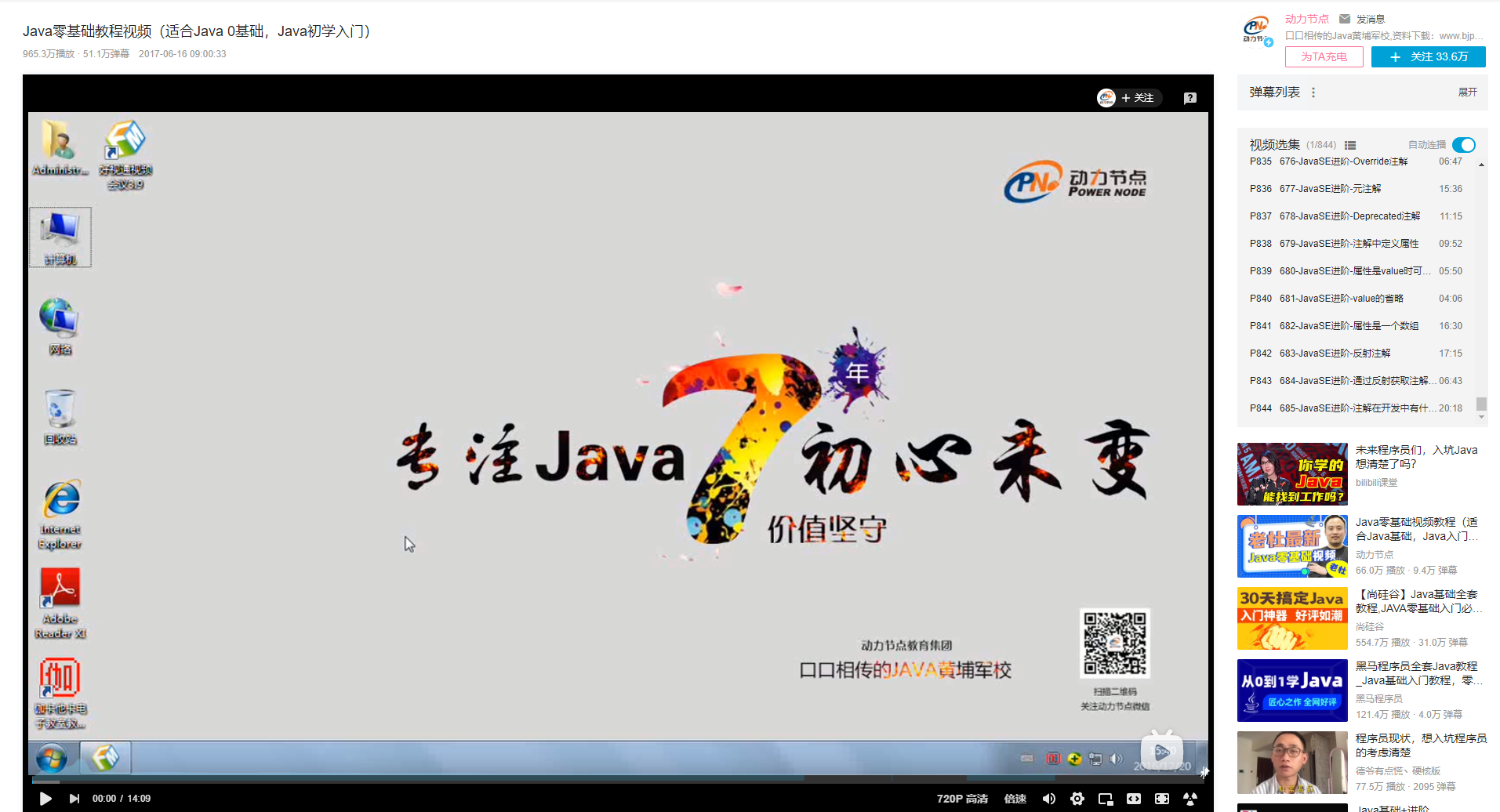Screen dimensions: 1500x812
Task: Select episode P837 Deprecated注解
Action: 1357,216
